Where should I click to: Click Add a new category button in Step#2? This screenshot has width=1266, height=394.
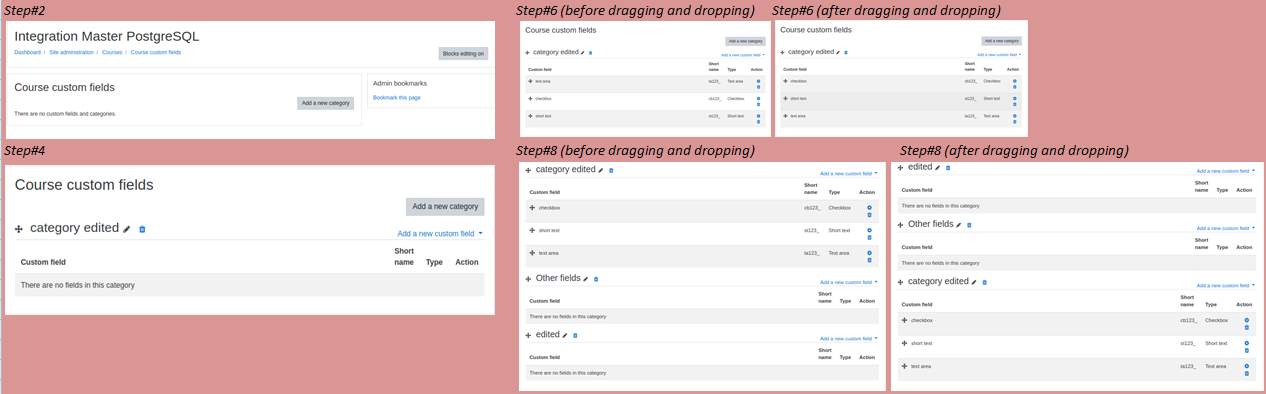[x=325, y=103]
